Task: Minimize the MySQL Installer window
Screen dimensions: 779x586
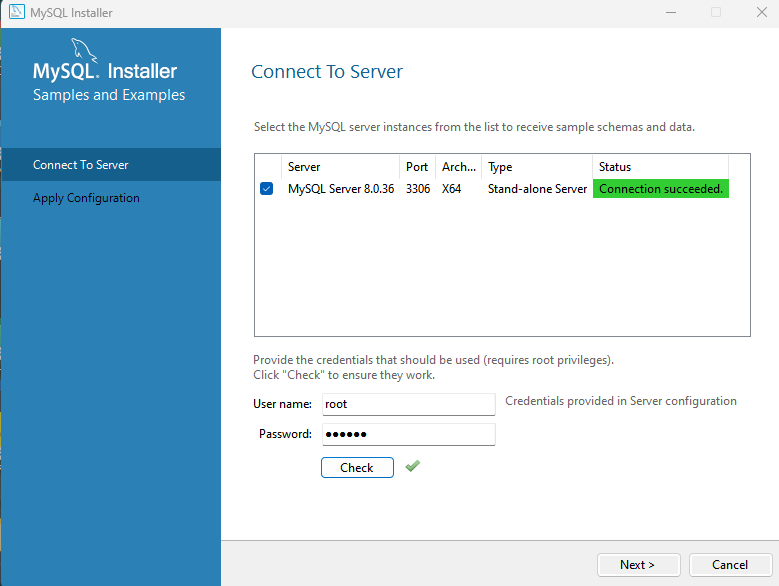Action: [x=671, y=12]
